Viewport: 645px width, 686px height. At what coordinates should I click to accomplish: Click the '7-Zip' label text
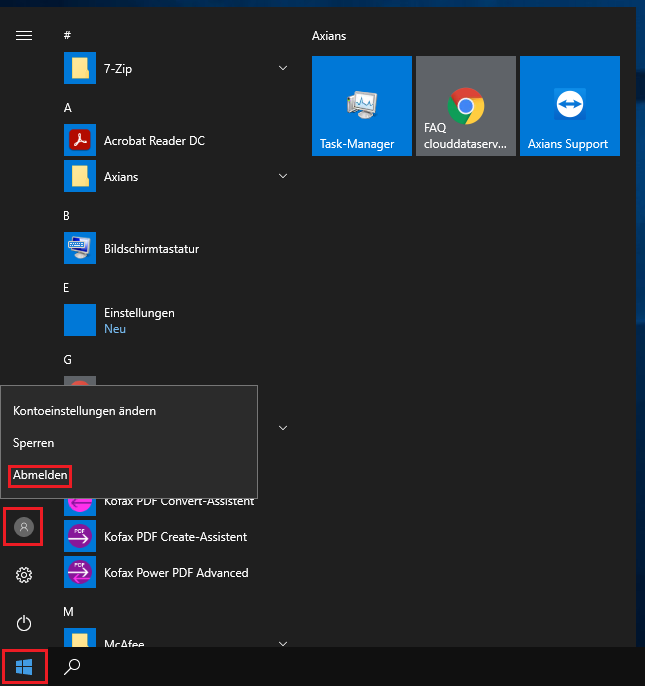[x=118, y=69]
